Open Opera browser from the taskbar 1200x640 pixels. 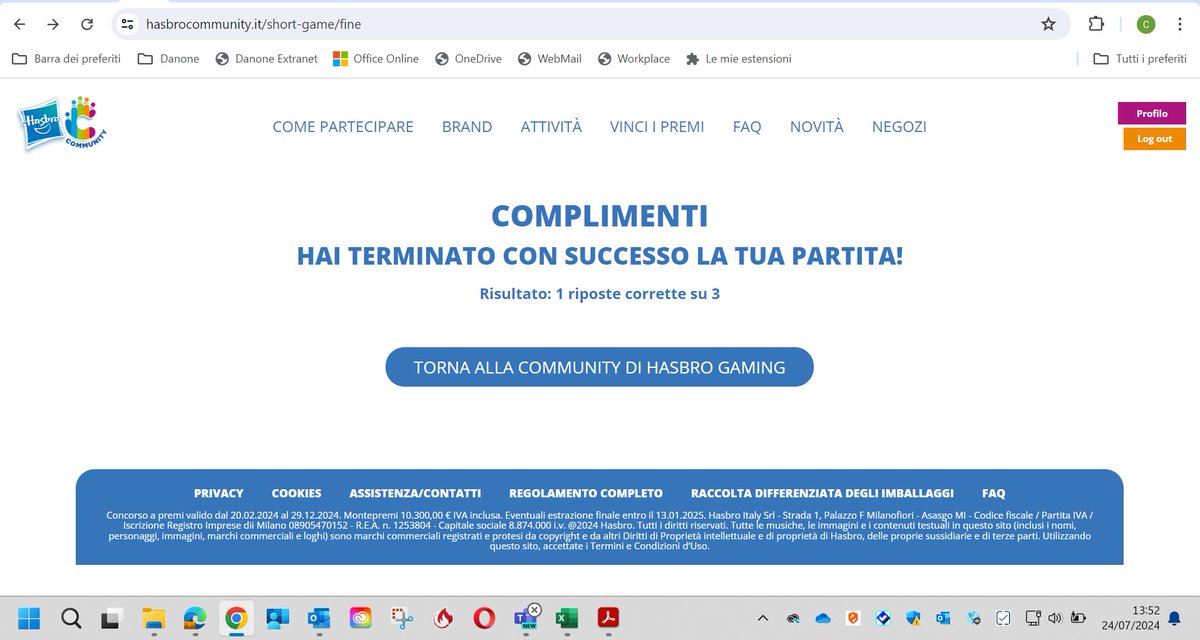[x=484, y=618]
